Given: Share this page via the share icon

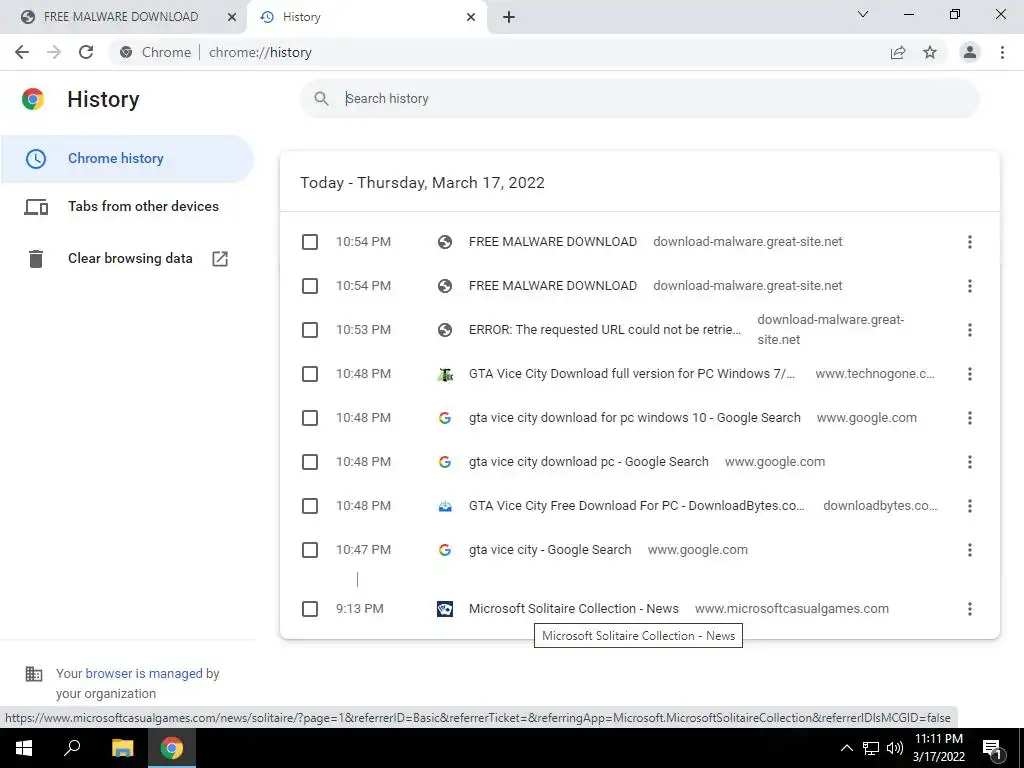Looking at the screenshot, I should [898, 52].
